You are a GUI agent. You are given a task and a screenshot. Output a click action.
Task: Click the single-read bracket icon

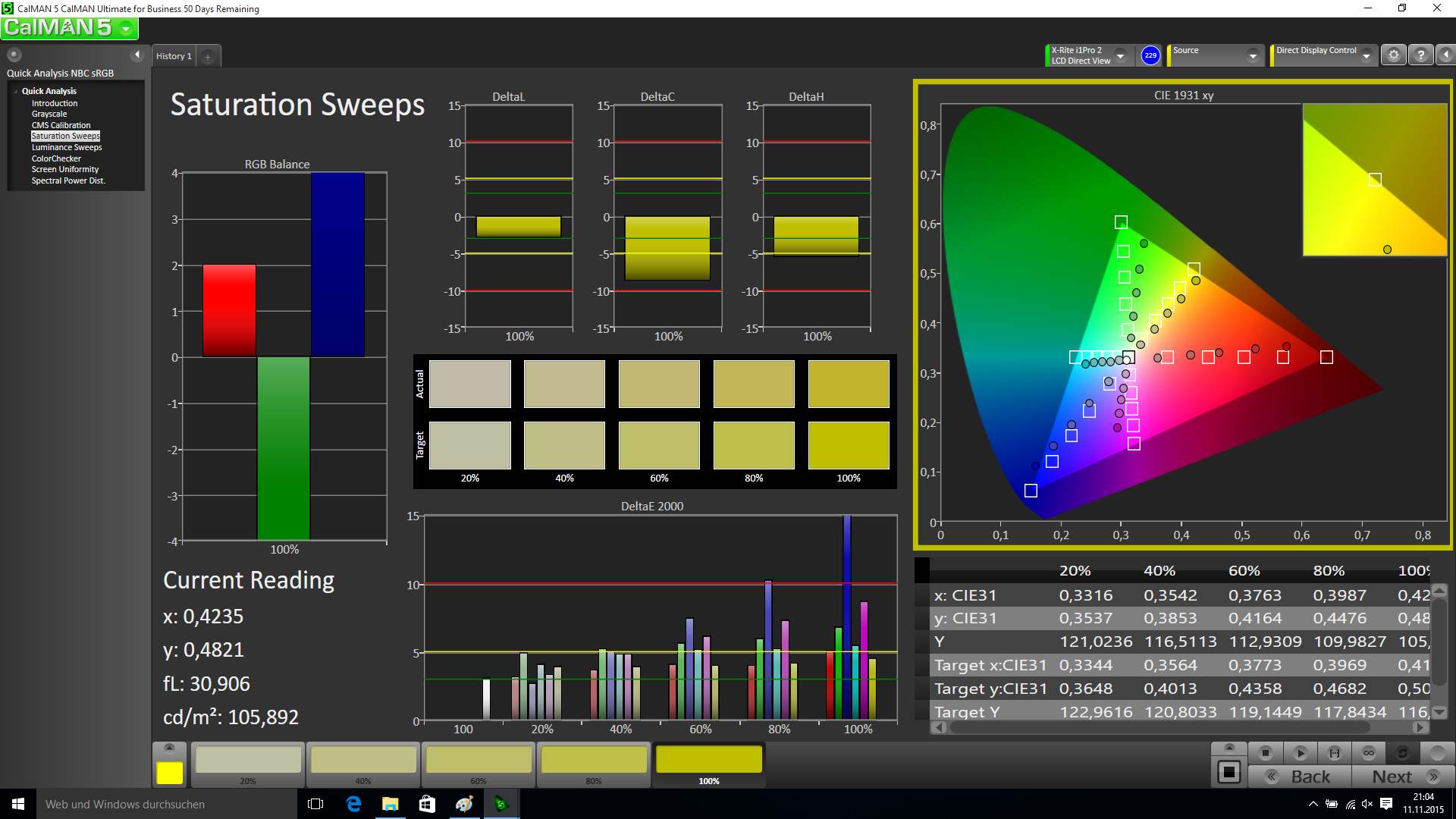click(x=1335, y=753)
